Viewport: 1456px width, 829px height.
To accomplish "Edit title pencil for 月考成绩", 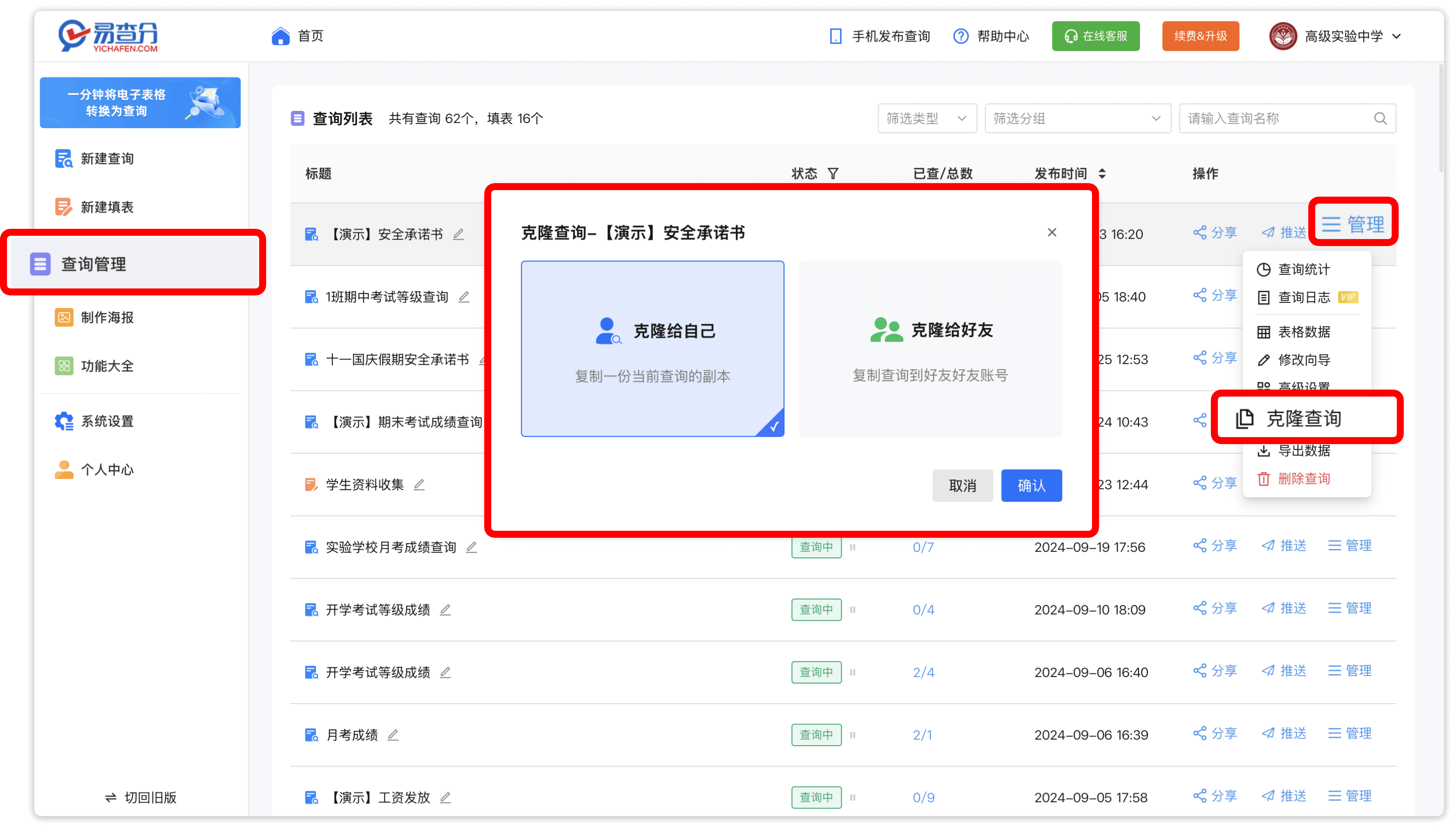I will [393, 735].
